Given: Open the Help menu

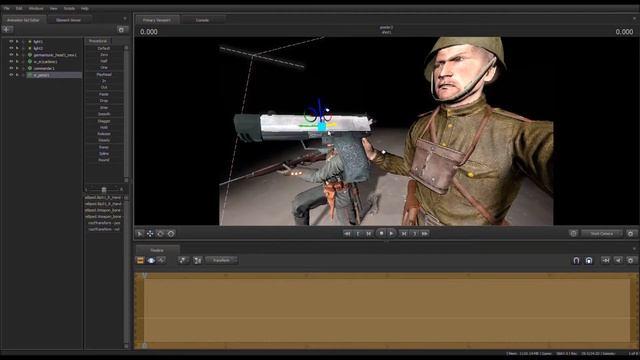Looking at the screenshot, I should tap(84, 8).
